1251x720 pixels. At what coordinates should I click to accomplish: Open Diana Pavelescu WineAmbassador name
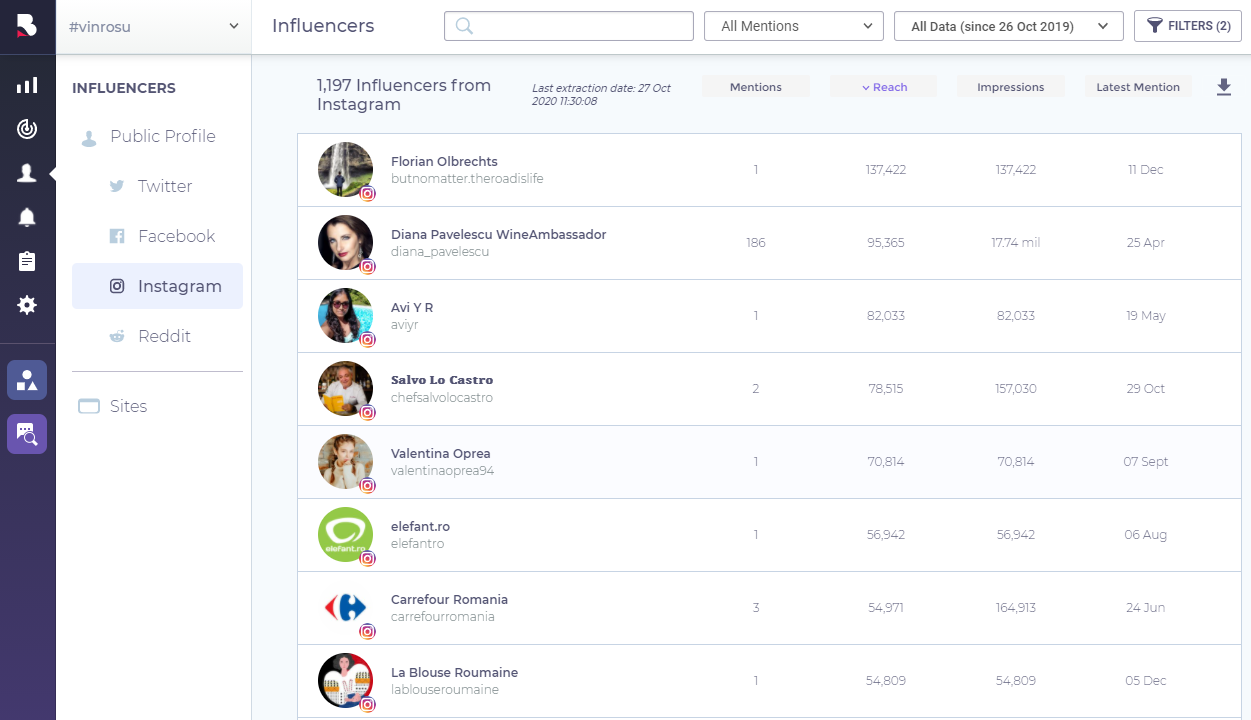pyautogui.click(x=498, y=234)
